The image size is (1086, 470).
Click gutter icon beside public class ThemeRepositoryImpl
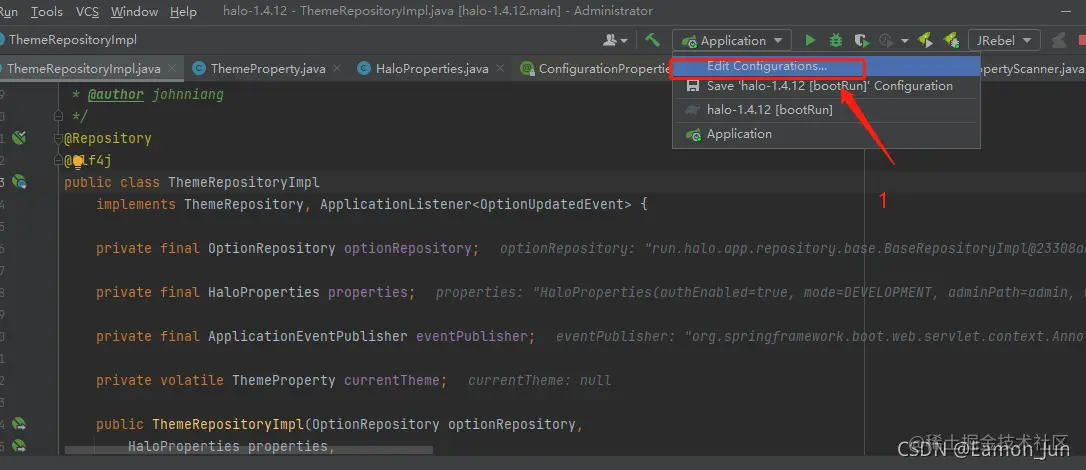(19, 182)
